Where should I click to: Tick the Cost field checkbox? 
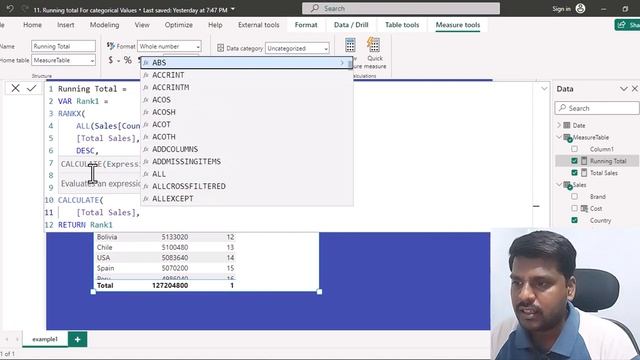click(x=574, y=208)
